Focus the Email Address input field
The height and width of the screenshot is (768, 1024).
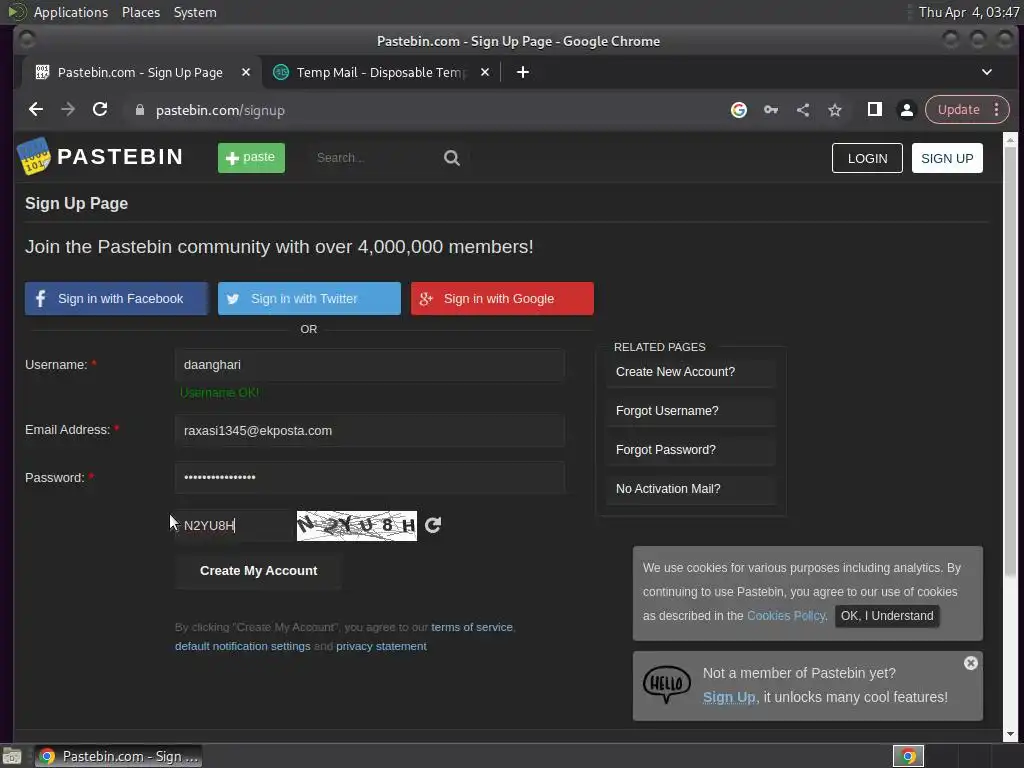370,430
